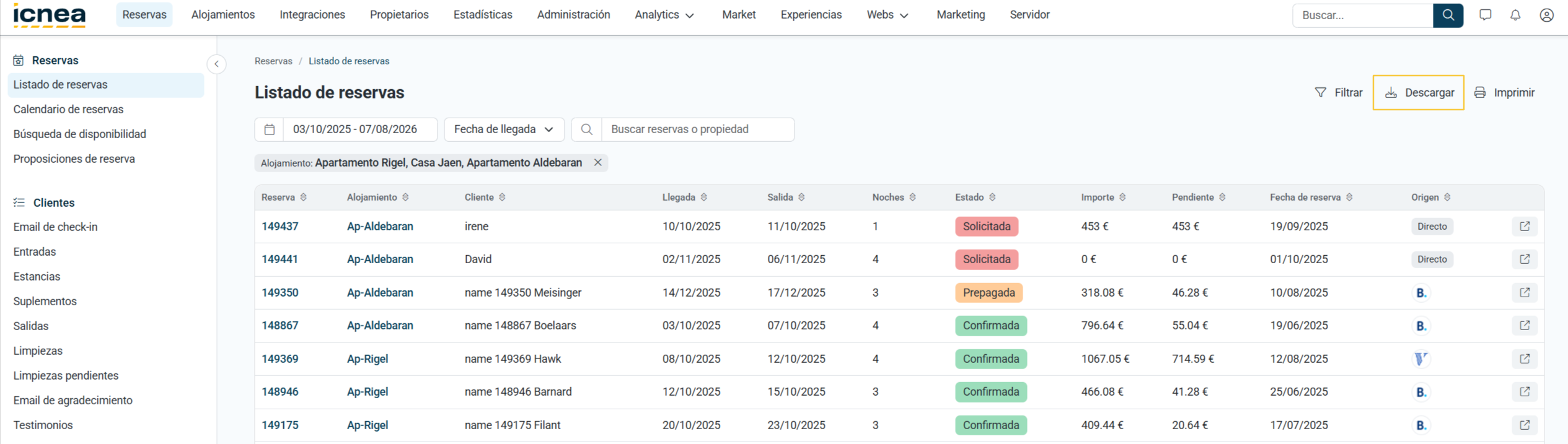
Task: Open the user account profile icon
Action: coord(1547,15)
